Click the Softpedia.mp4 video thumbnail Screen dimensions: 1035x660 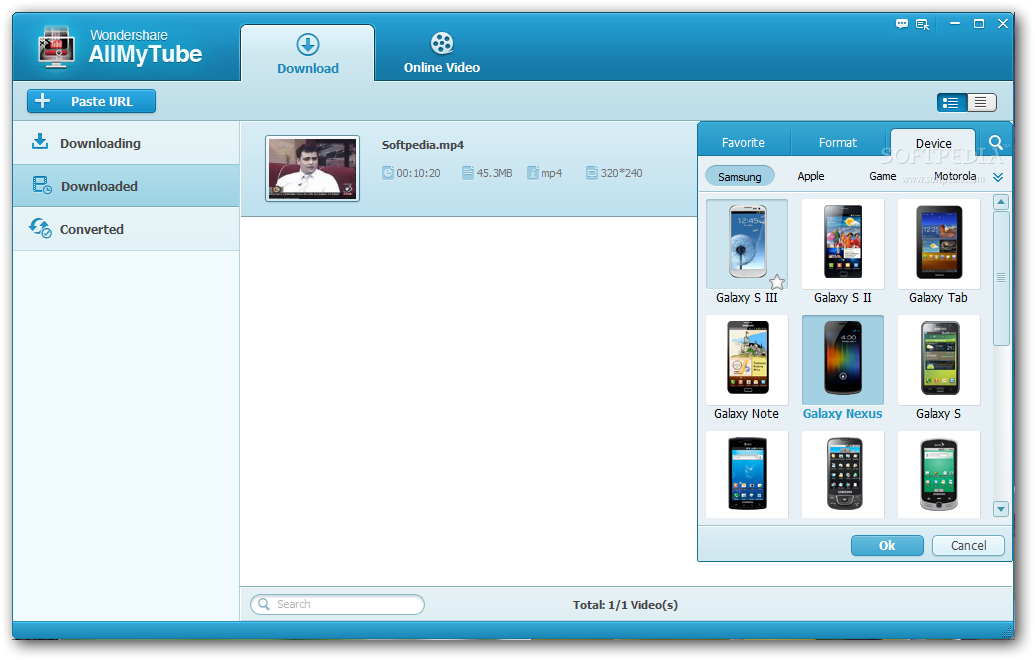[x=312, y=169]
